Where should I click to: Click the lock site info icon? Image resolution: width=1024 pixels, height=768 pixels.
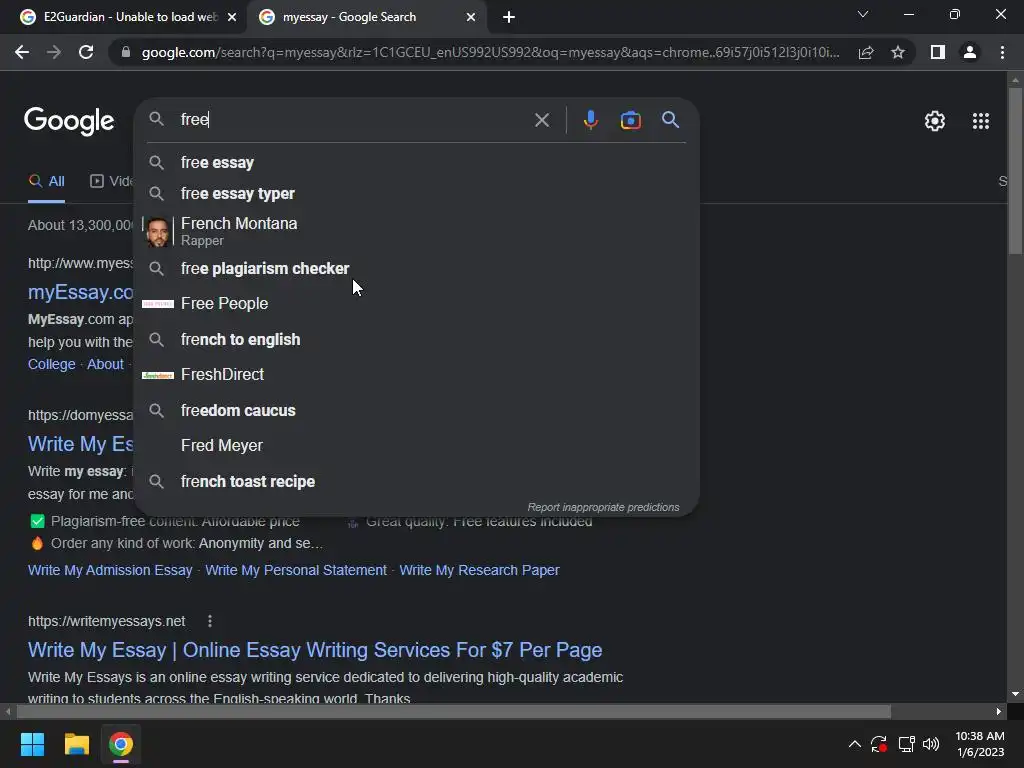coord(126,52)
